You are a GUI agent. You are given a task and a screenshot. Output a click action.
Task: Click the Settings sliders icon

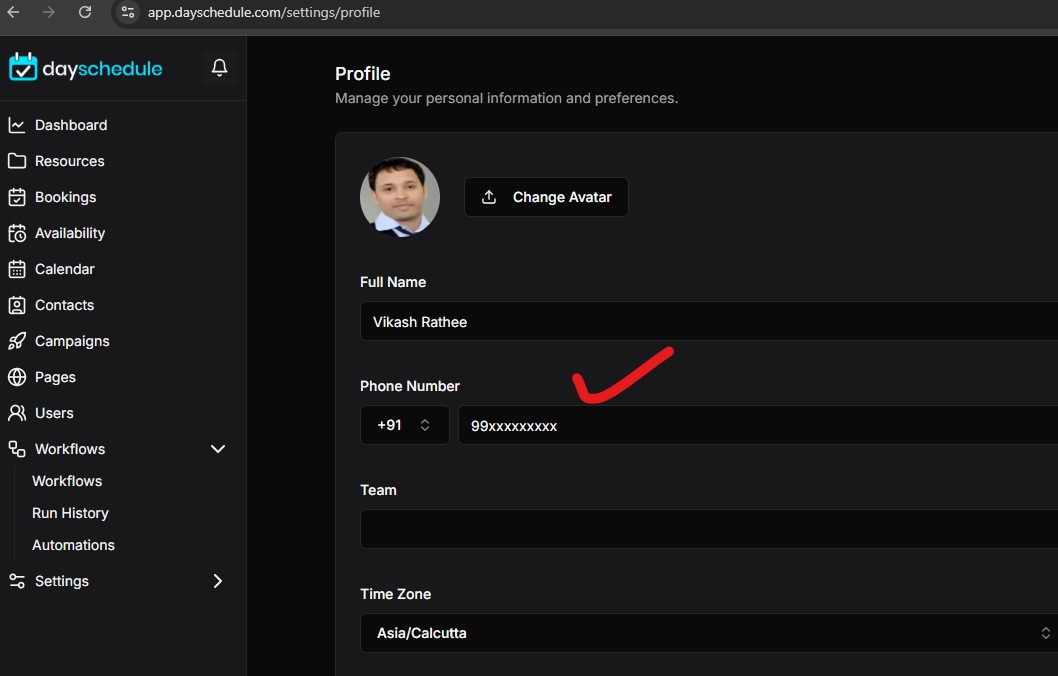coord(17,581)
